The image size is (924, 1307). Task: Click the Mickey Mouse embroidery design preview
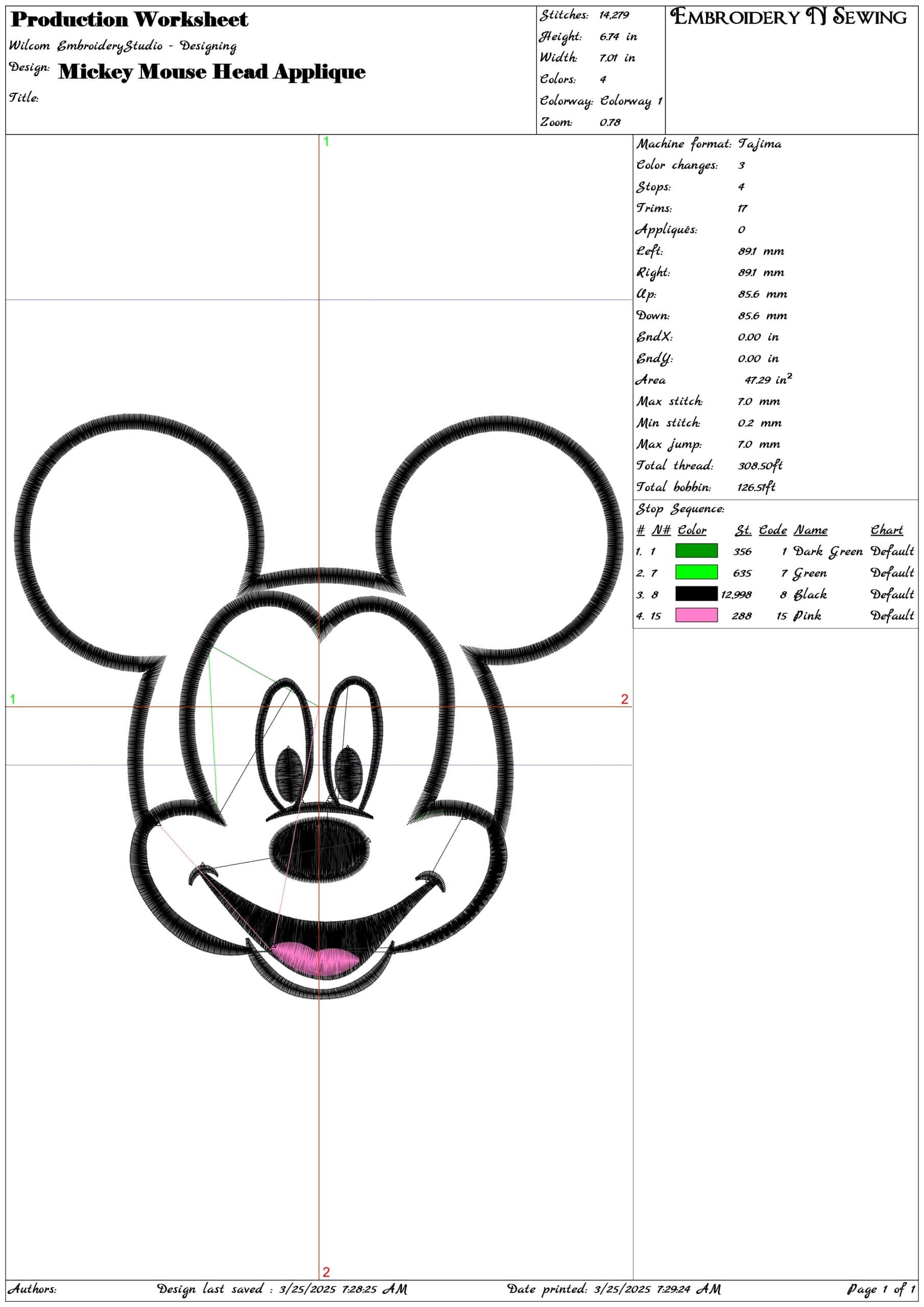pyautogui.click(x=319, y=706)
